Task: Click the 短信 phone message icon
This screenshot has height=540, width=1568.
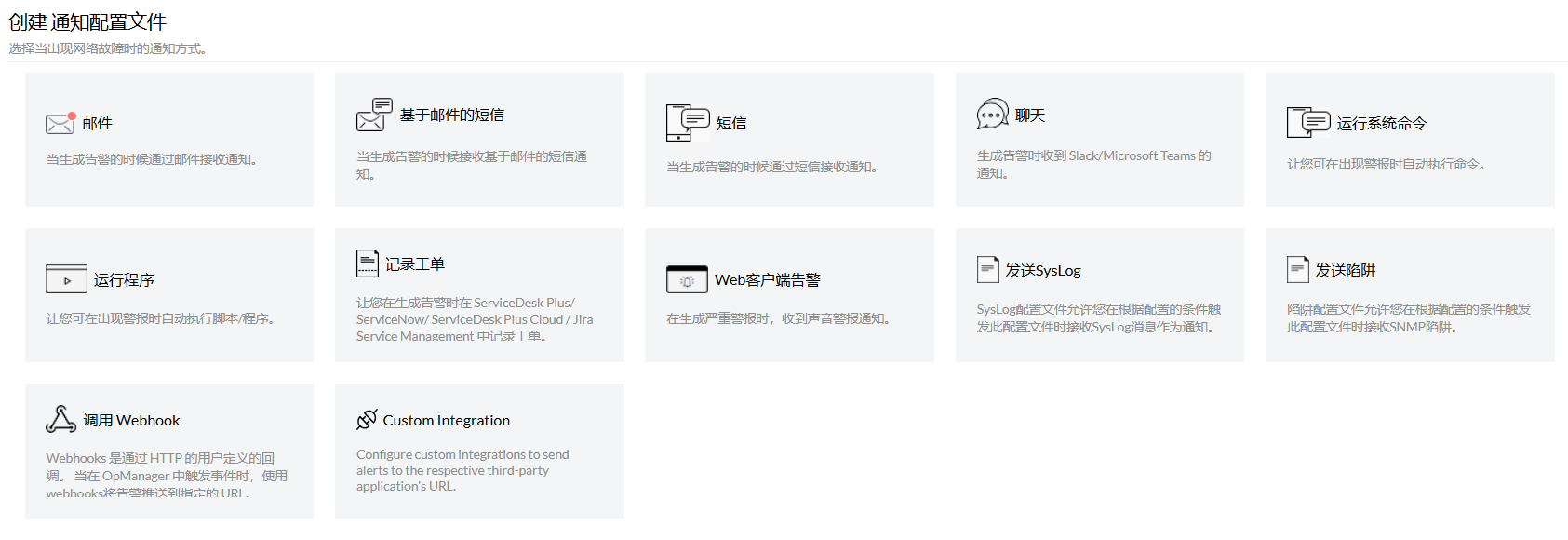Action: point(688,123)
